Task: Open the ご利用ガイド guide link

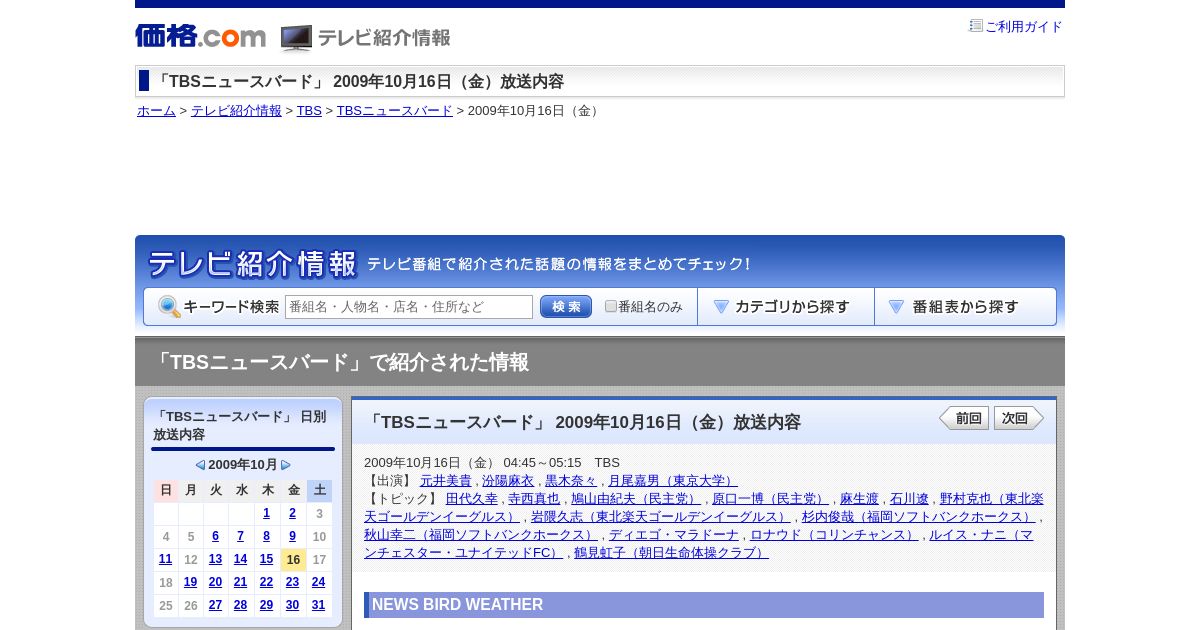Action: point(1024,27)
